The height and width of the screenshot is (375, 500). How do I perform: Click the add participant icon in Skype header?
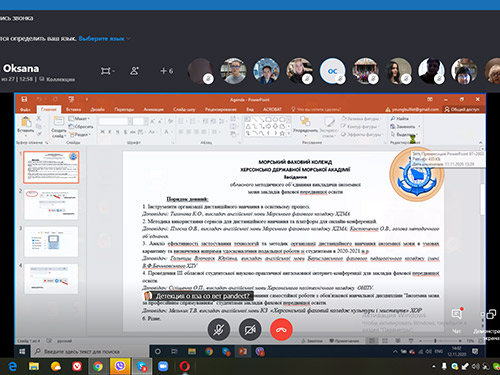click(134, 71)
